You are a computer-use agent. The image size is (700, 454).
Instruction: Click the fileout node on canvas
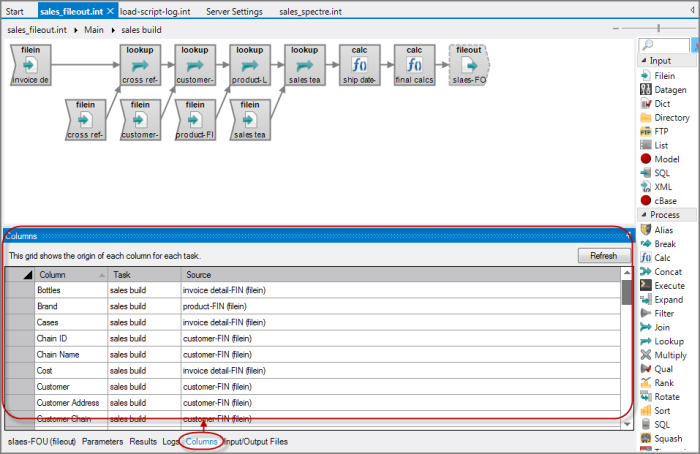pos(468,65)
